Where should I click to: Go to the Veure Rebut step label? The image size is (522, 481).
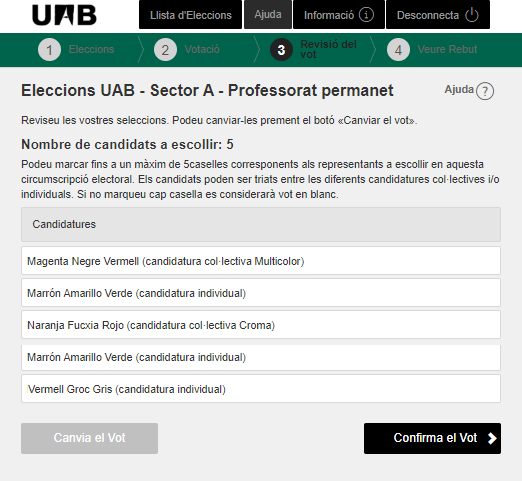[447, 49]
